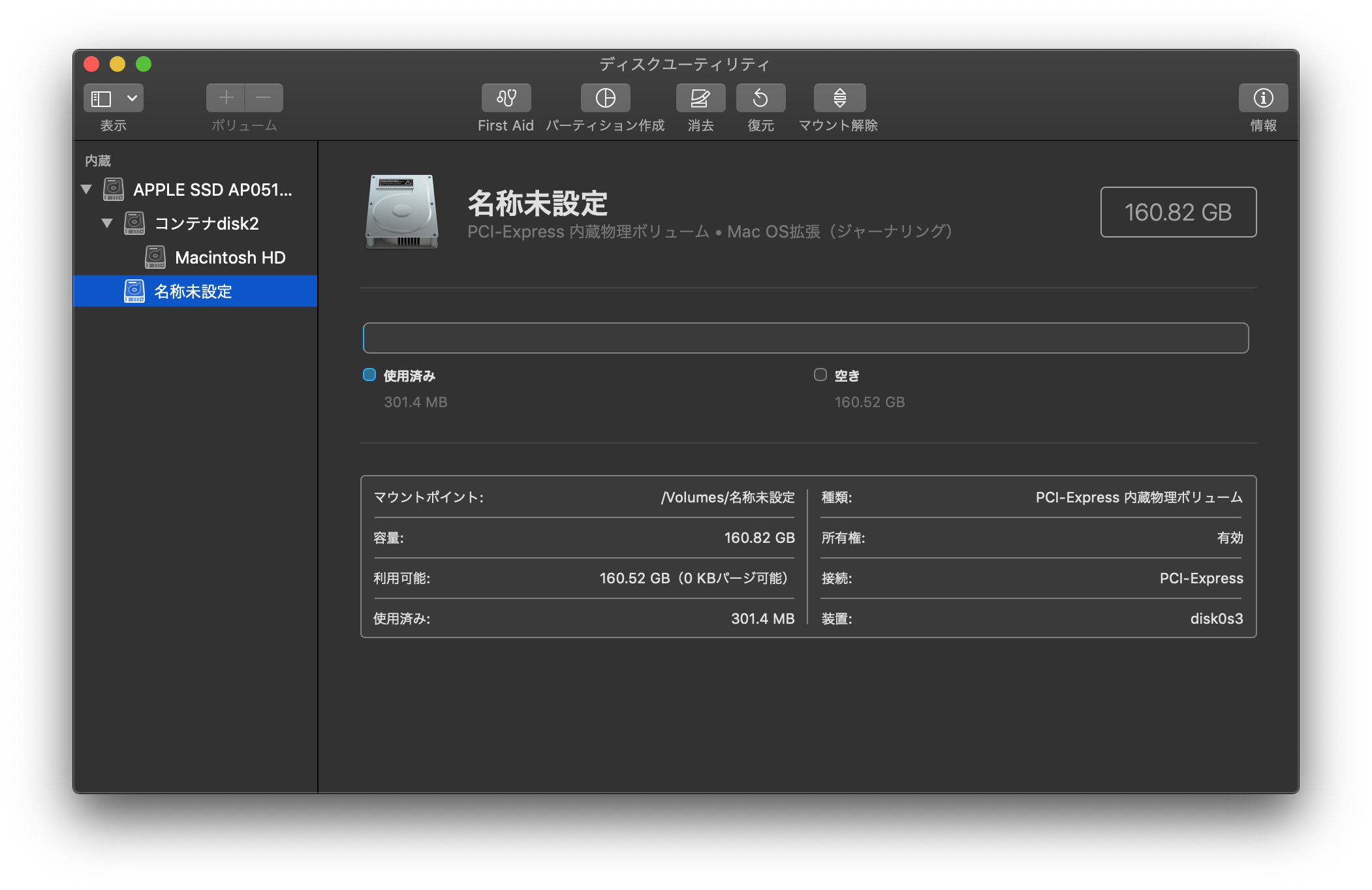Screen dimensions: 1372x890
Task: Select the APPLE SSD AP051 disk
Action: pos(212,190)
